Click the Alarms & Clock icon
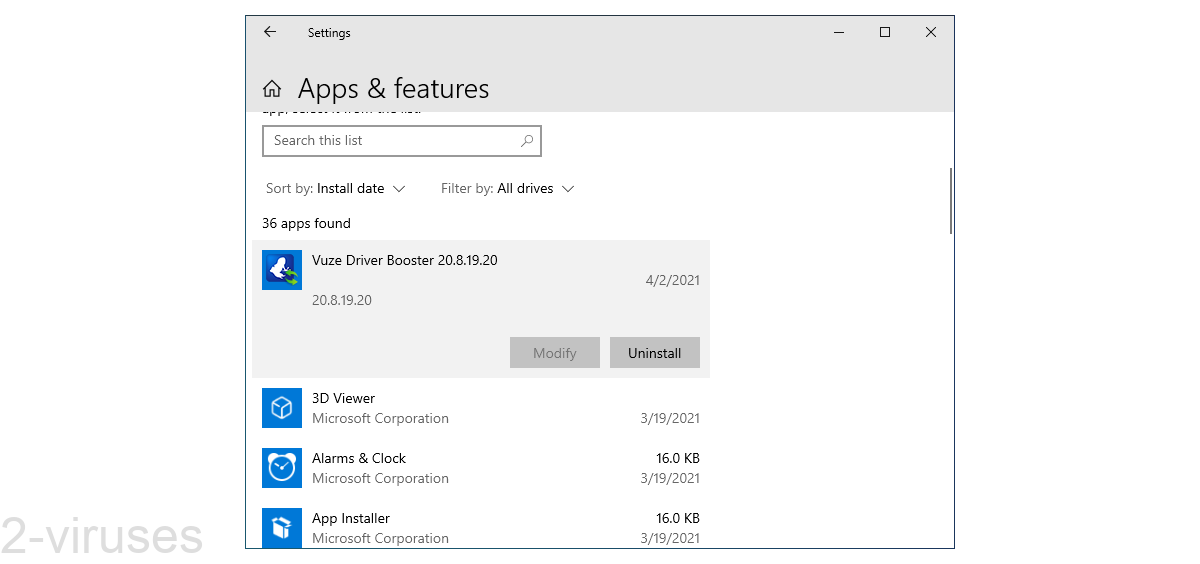The height and width of the screenshot is (564, 1200). point(282,468)
